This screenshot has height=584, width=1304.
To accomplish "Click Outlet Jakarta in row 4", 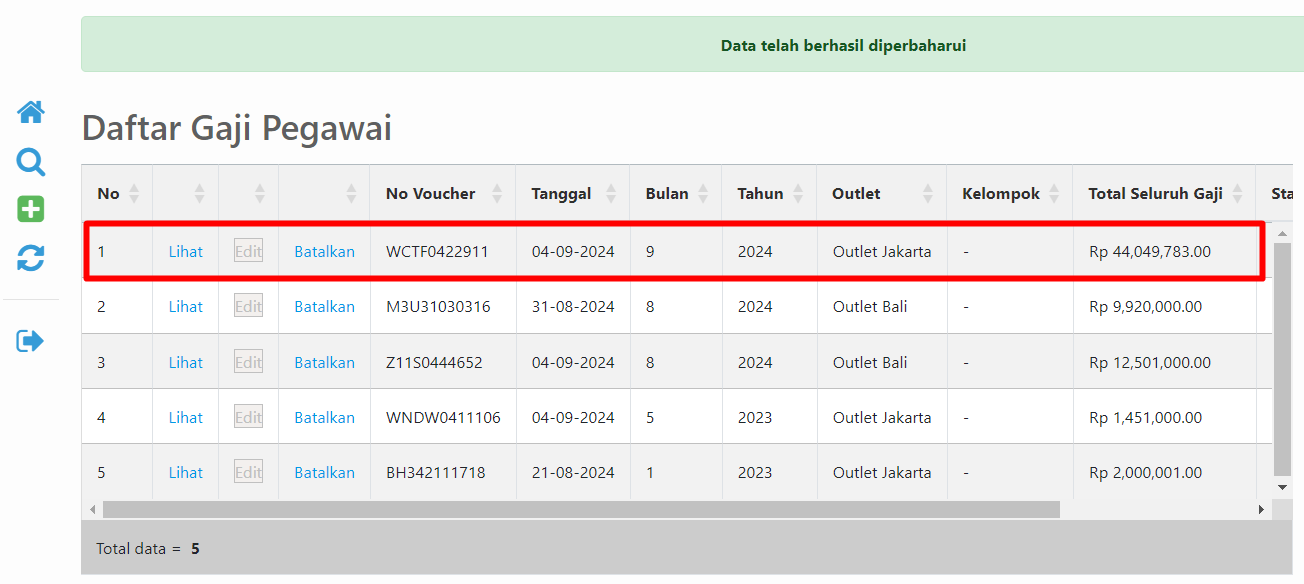I will pyautogui.click(x=882, y=418).
